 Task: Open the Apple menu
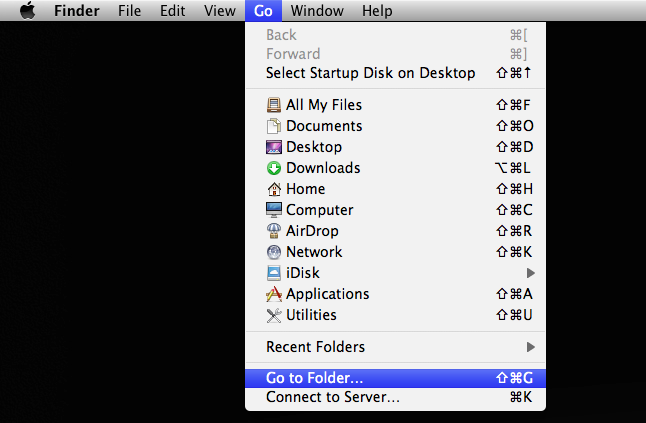point(28,10)
